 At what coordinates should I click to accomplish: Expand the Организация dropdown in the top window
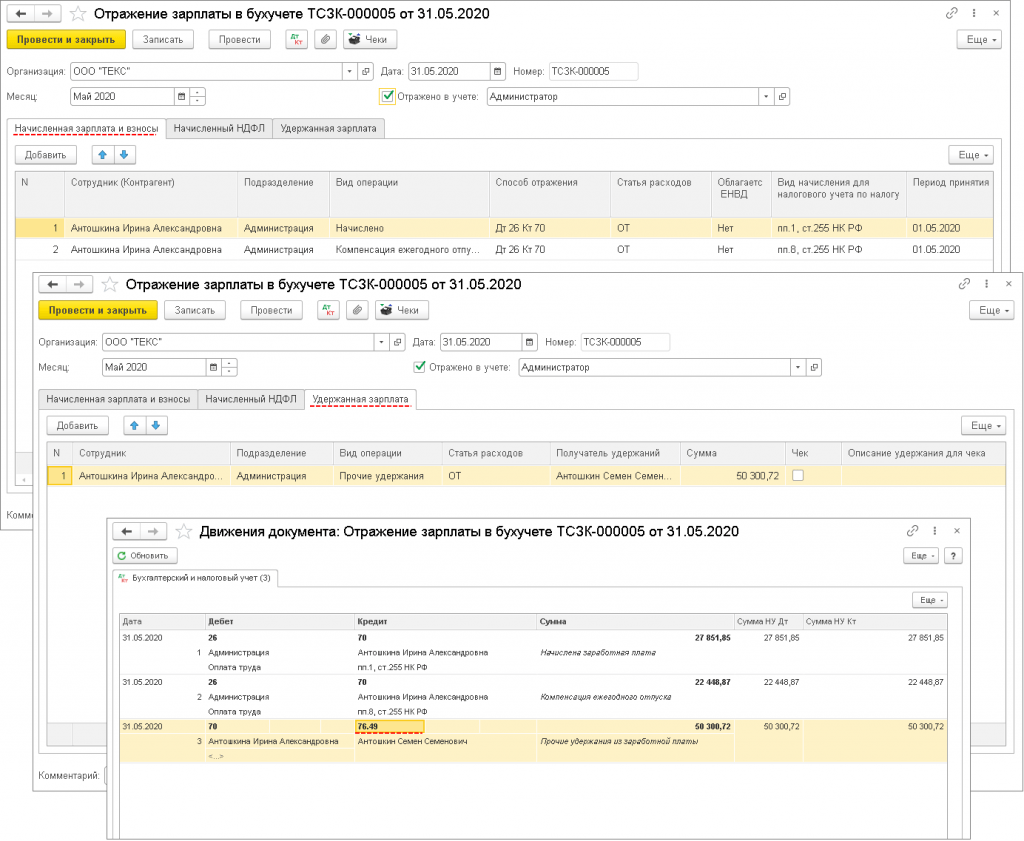pos(350,71)
